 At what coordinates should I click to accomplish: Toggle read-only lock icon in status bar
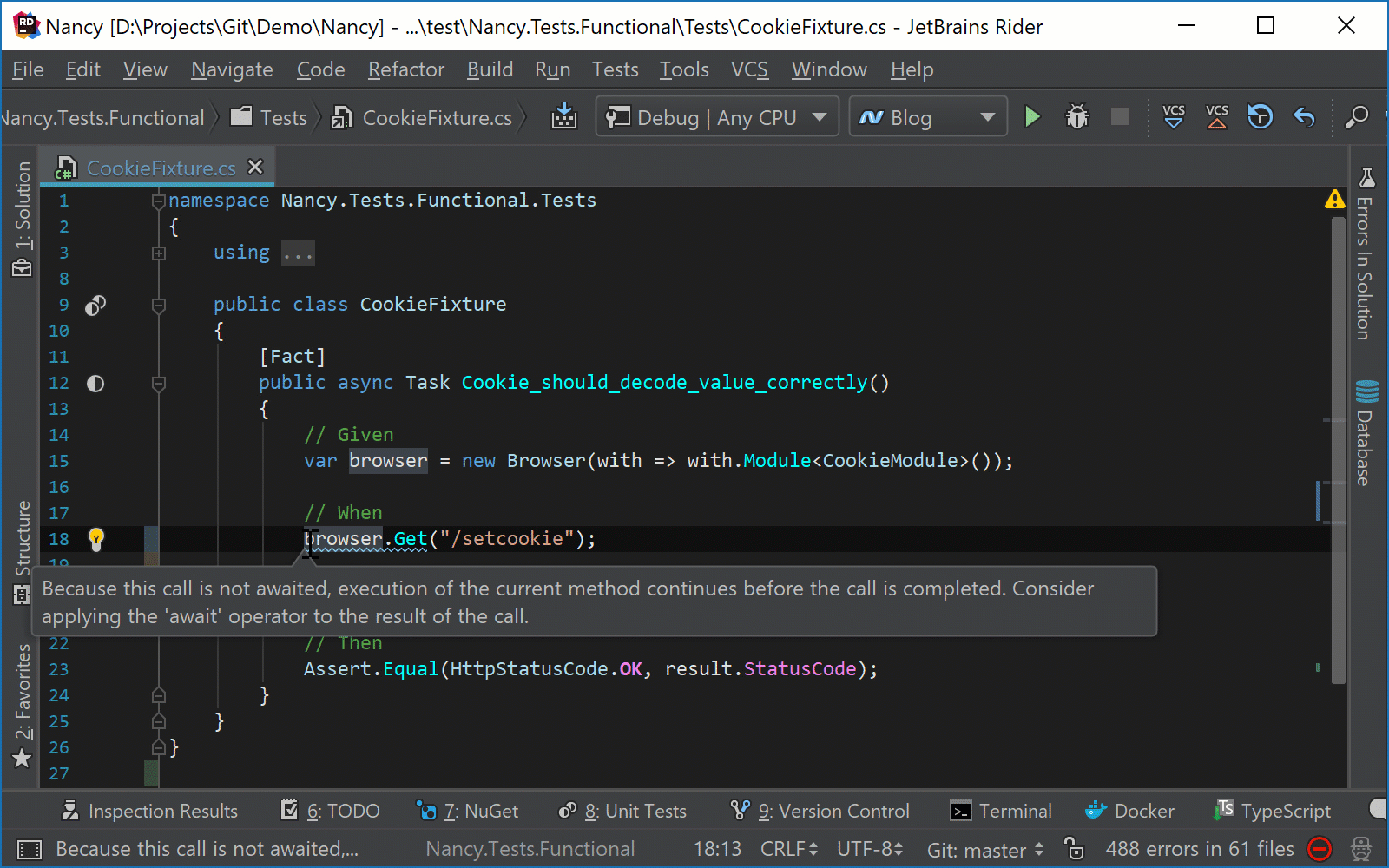1074,848
